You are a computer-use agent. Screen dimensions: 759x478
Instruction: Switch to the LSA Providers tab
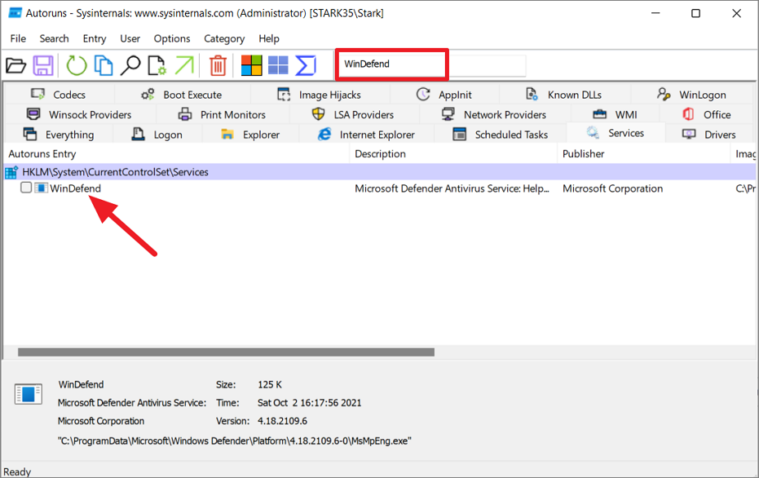coord(353,115)
